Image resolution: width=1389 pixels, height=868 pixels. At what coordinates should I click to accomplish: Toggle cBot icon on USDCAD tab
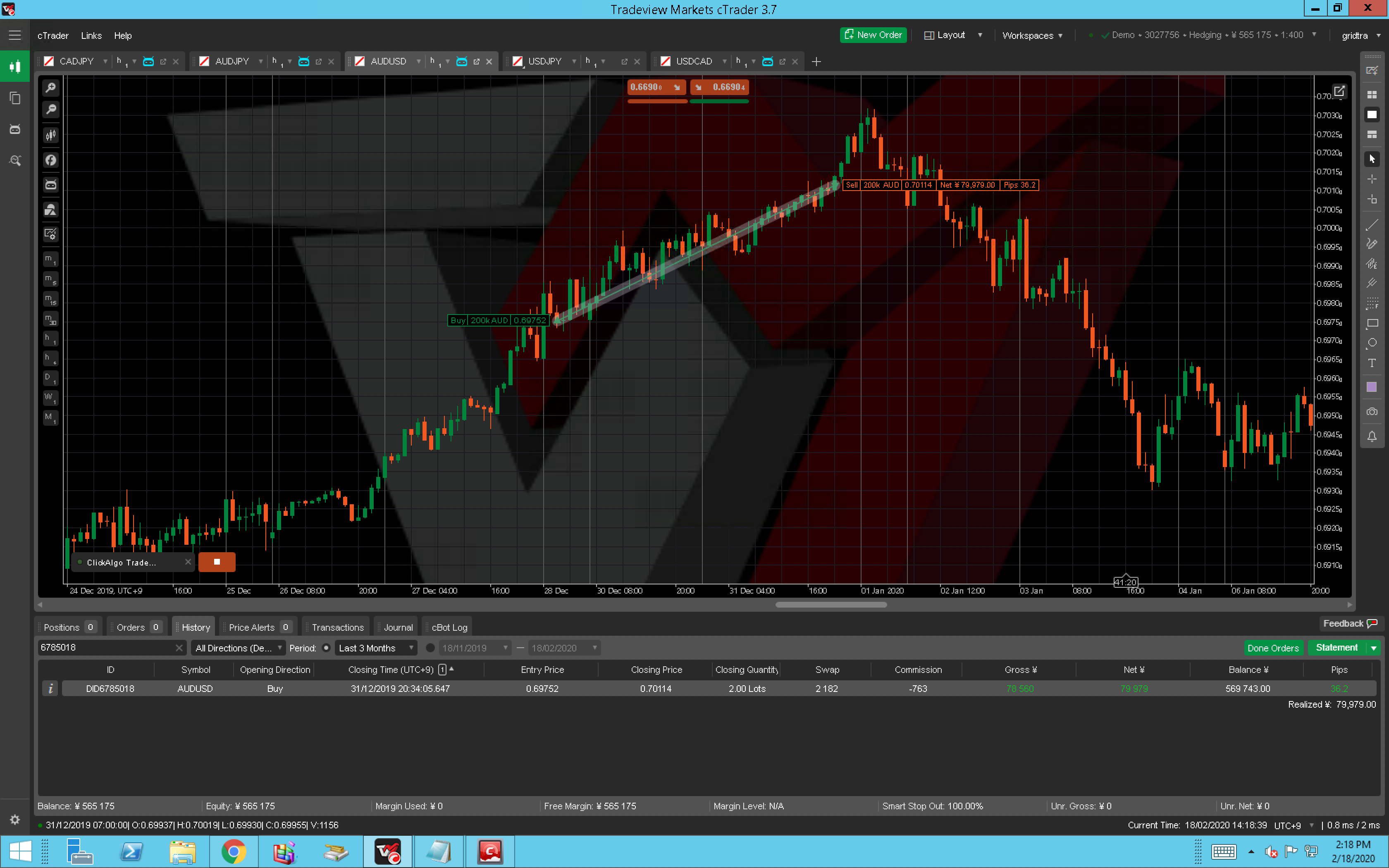click(767, 62)
